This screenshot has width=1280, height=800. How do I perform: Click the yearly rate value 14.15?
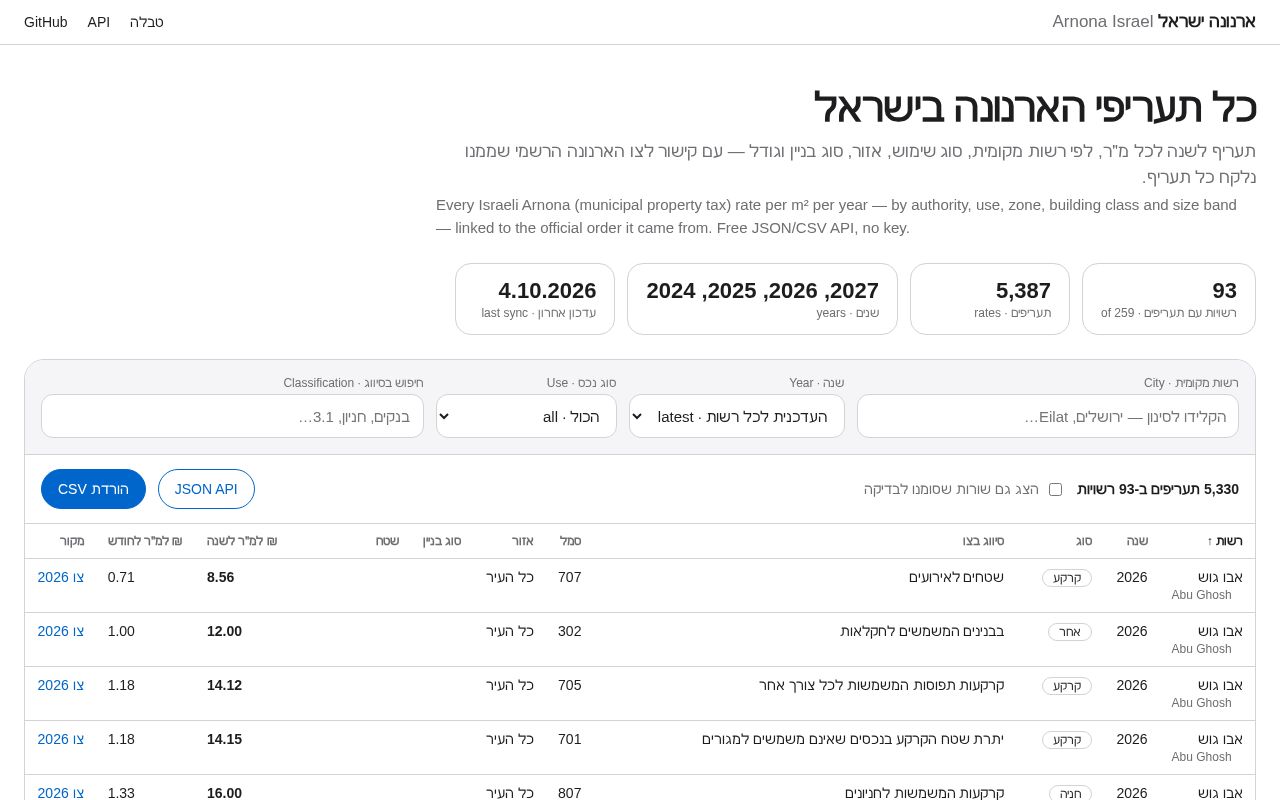click(225, 739)
